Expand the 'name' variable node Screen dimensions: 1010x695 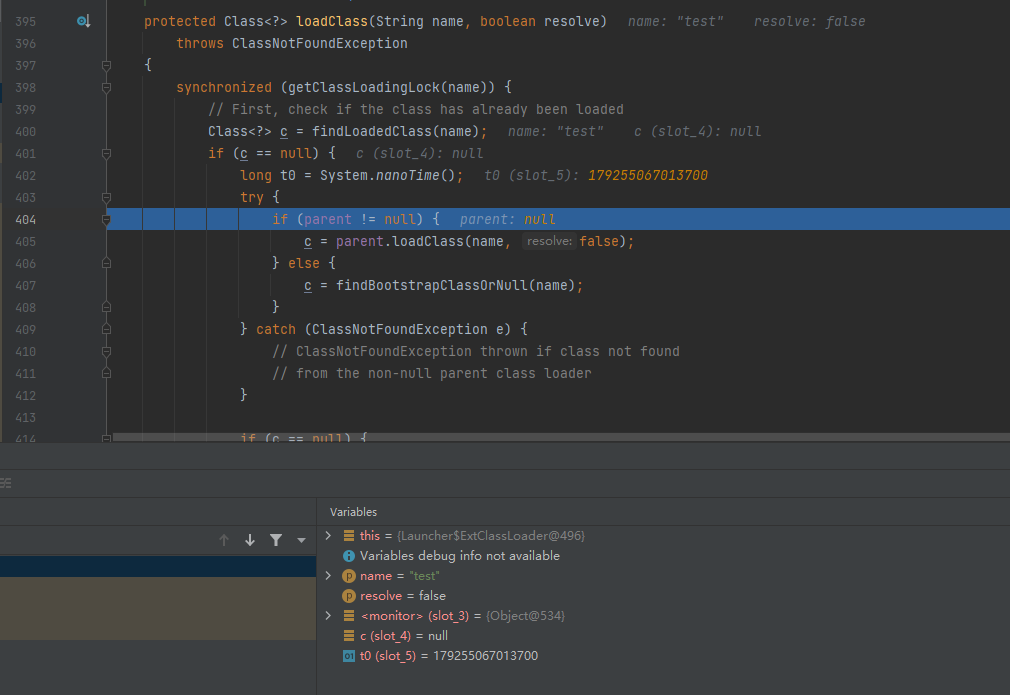[x=329, y=575]
